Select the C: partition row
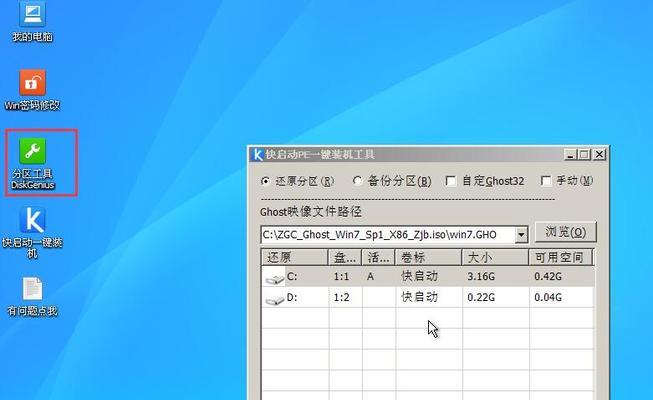Screen dimensions: 653x400 [x=427, y=276]
